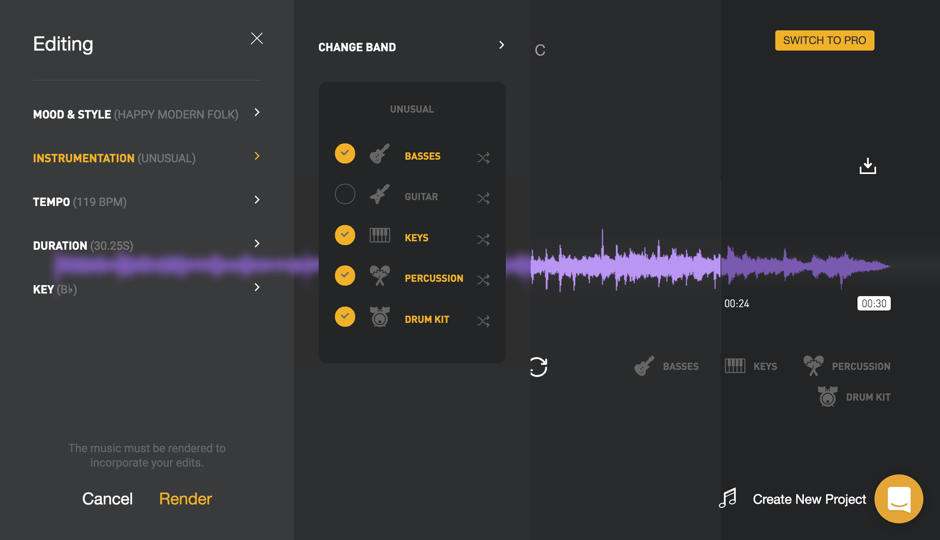Click the Basses icon below the waveform

point(644,366)
